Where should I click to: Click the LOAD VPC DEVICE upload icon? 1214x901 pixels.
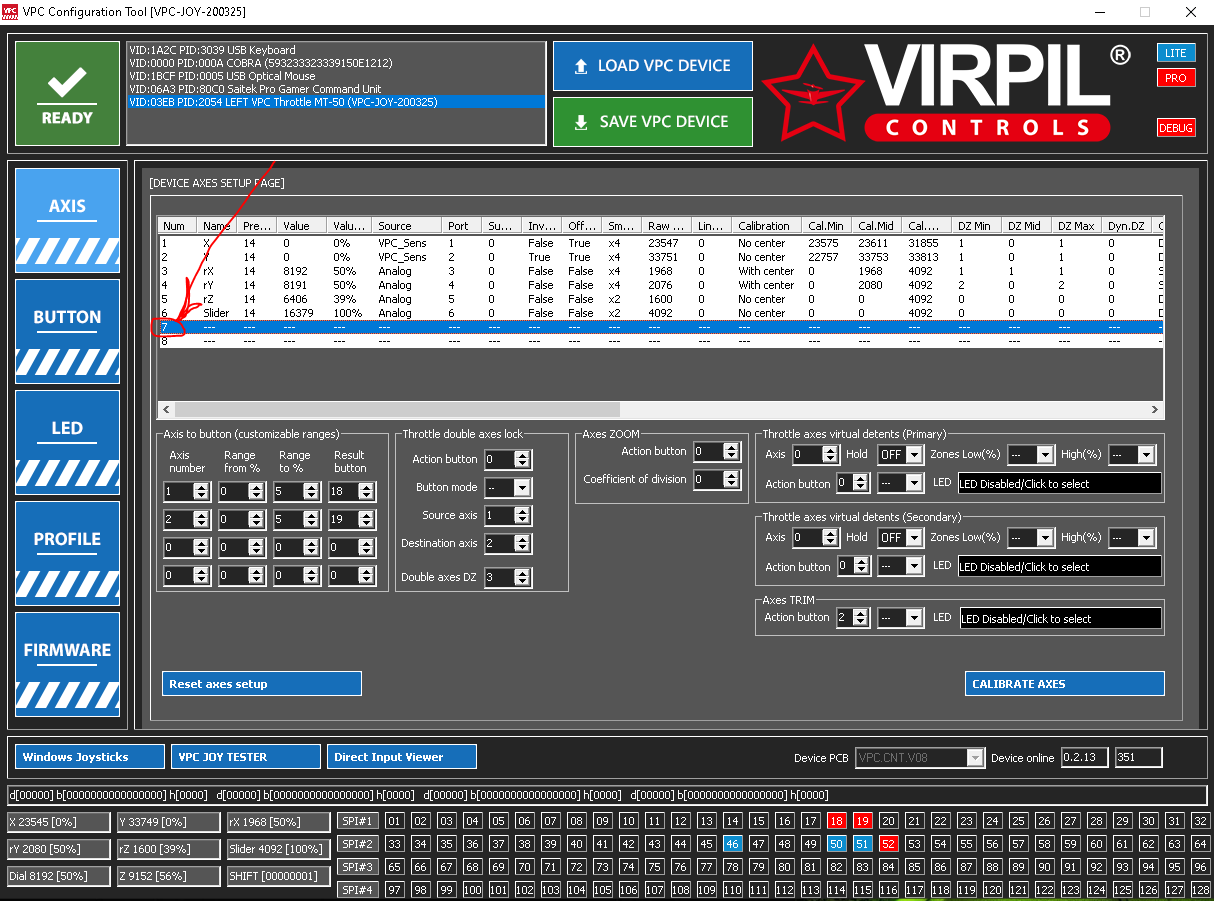click(581, 66)
